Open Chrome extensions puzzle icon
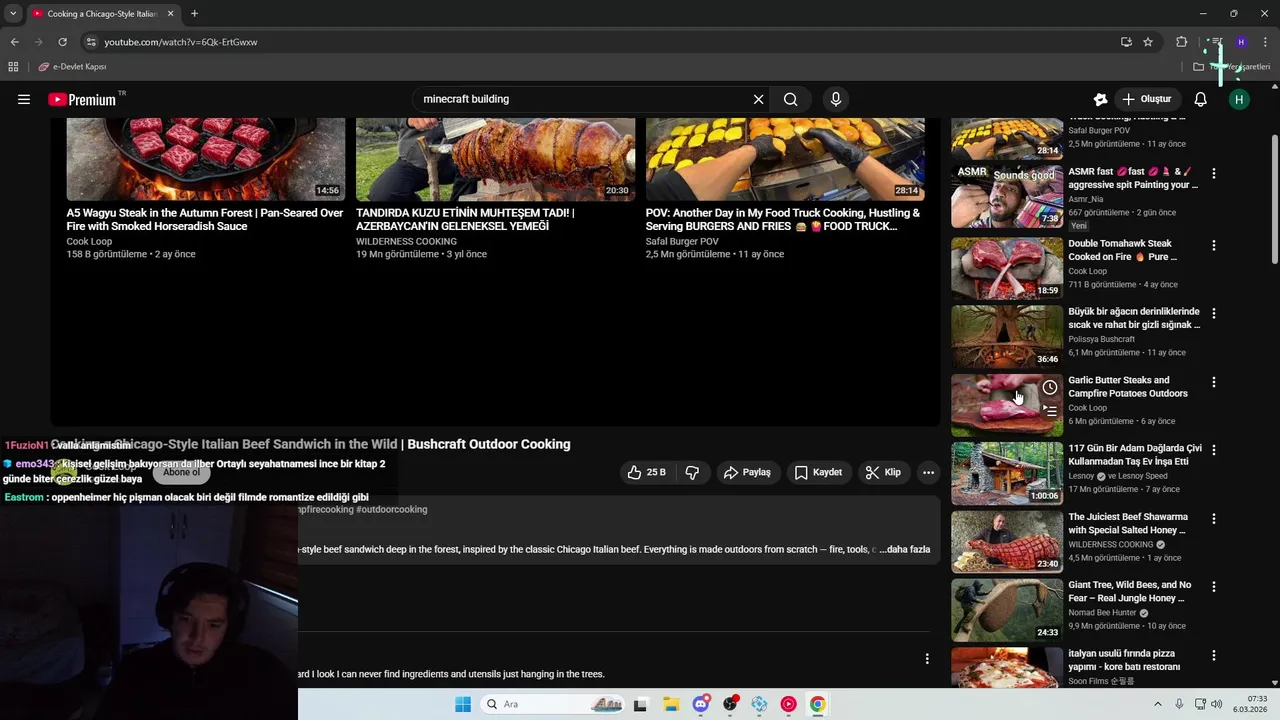This screenshot has width=1280, height=720. coord(1182,42)
